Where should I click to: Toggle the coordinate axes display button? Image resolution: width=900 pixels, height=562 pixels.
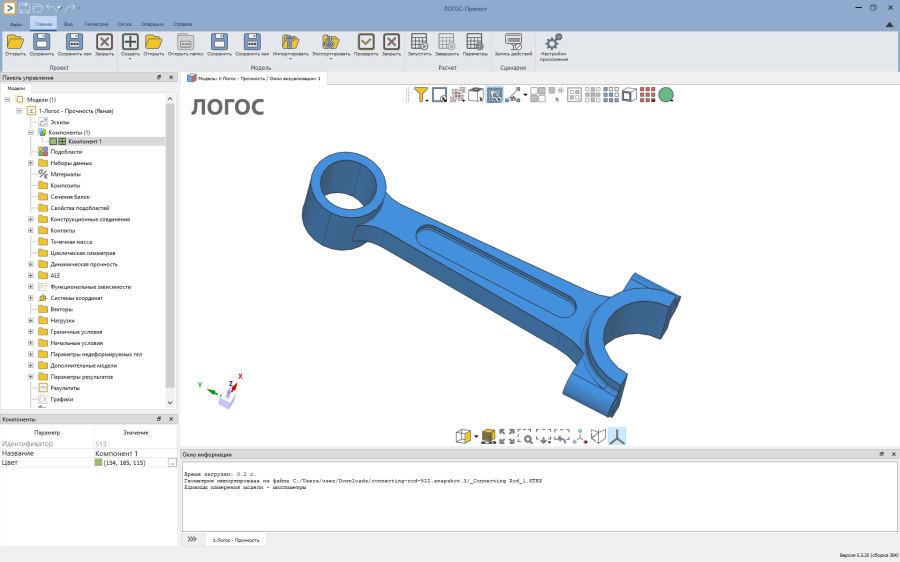617,436
